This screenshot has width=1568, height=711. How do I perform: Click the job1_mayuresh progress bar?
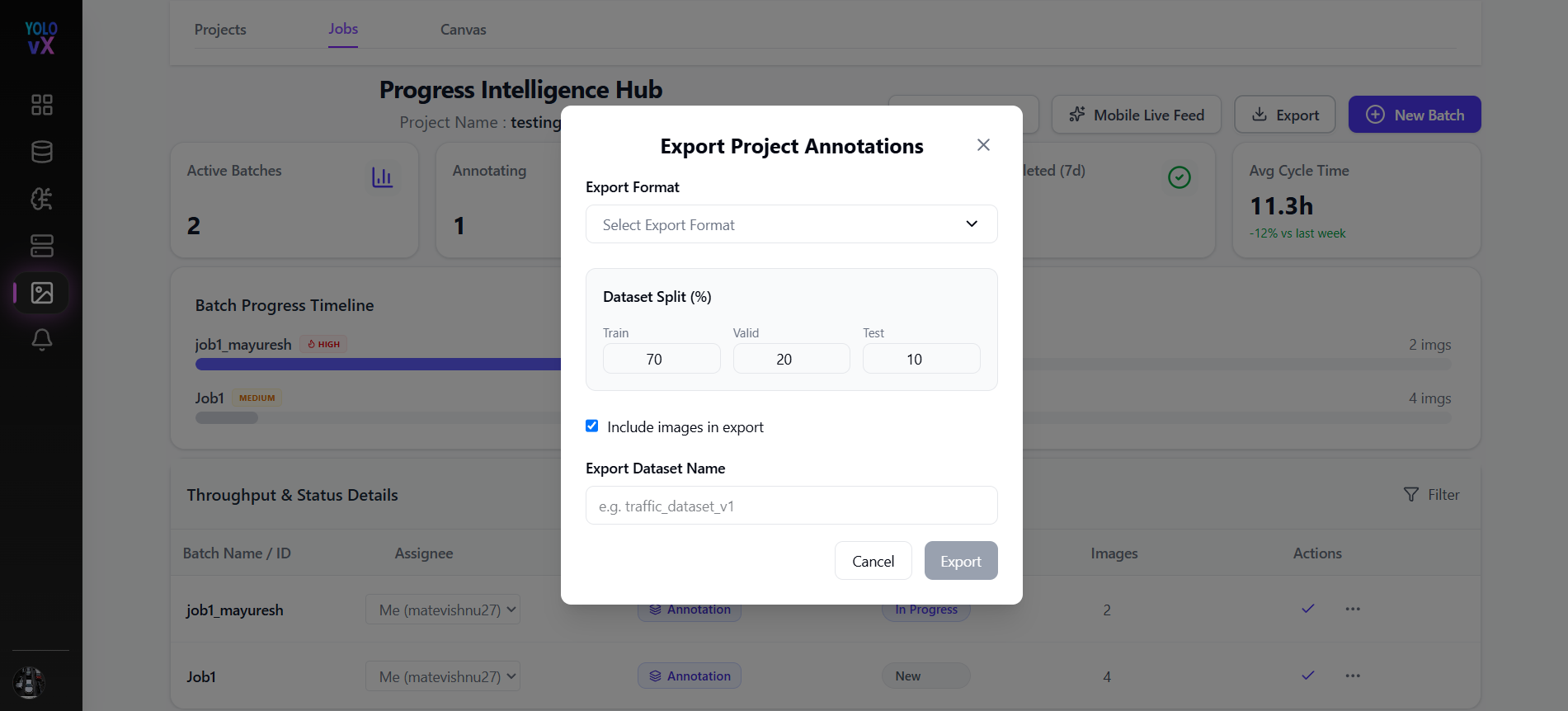(x=822, y=365)
